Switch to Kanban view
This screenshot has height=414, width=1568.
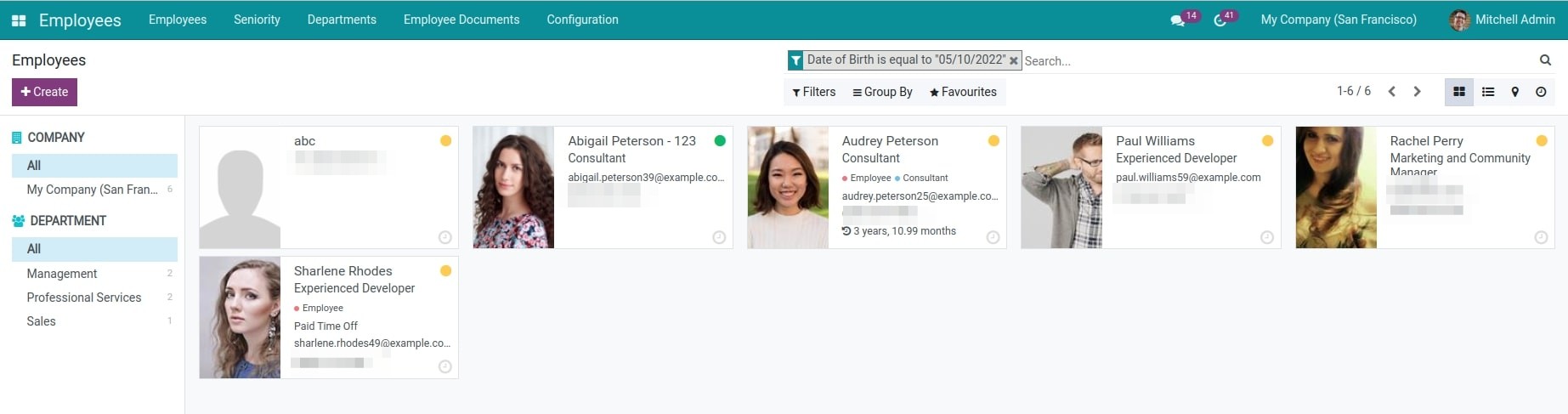(1458, 92)
